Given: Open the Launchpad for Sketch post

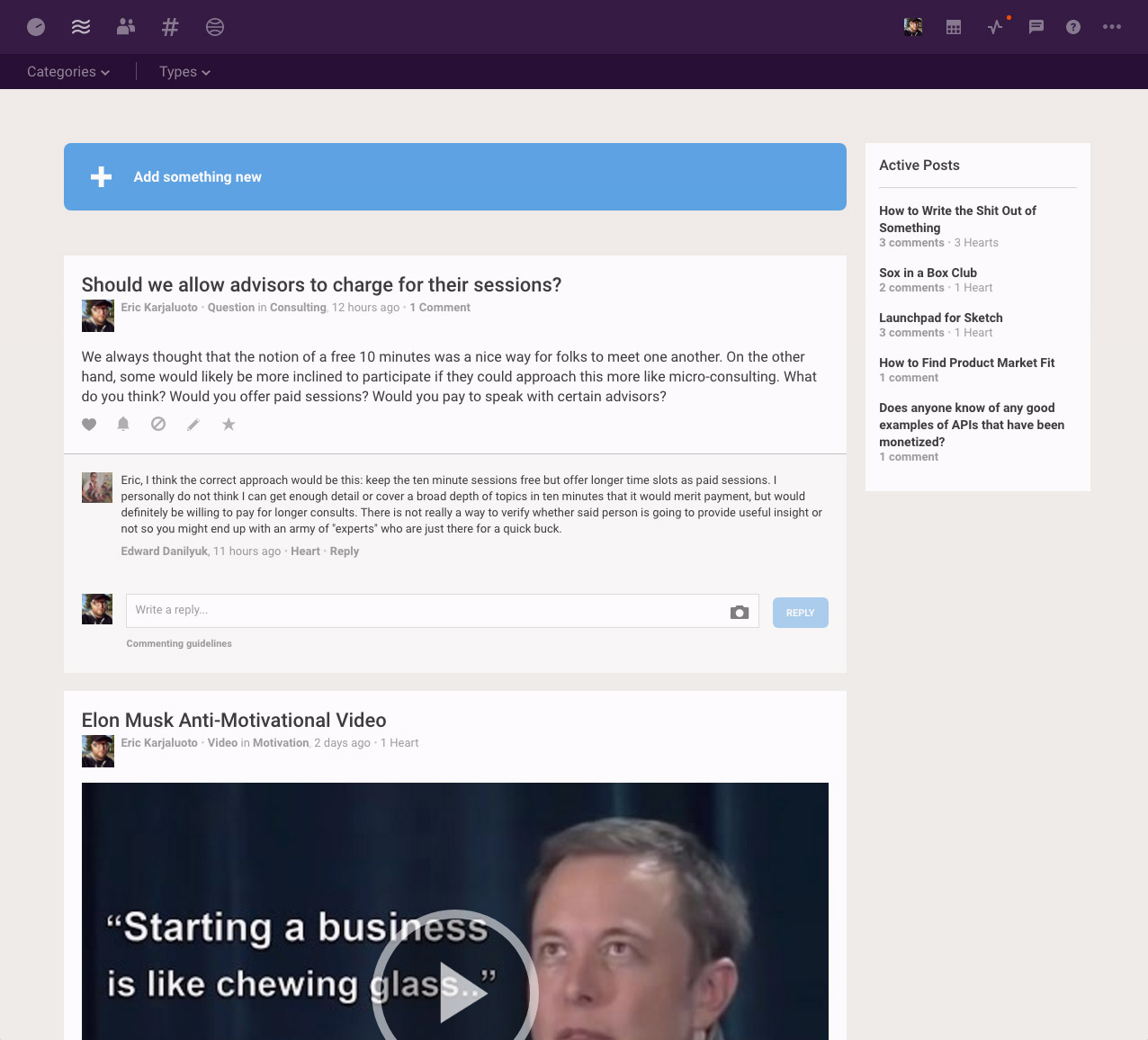Looking at the screenshot, I should pyautogui.click(x=941, y=318).
